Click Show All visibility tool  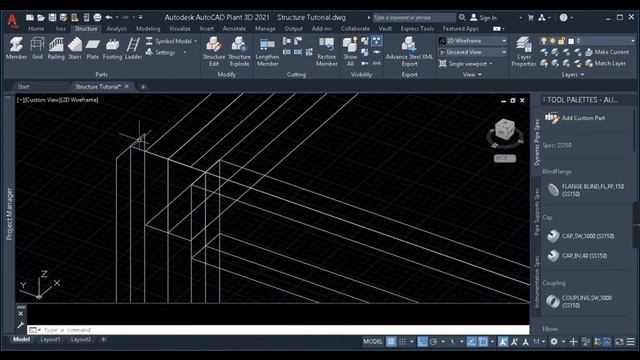[x=350, y=51]
